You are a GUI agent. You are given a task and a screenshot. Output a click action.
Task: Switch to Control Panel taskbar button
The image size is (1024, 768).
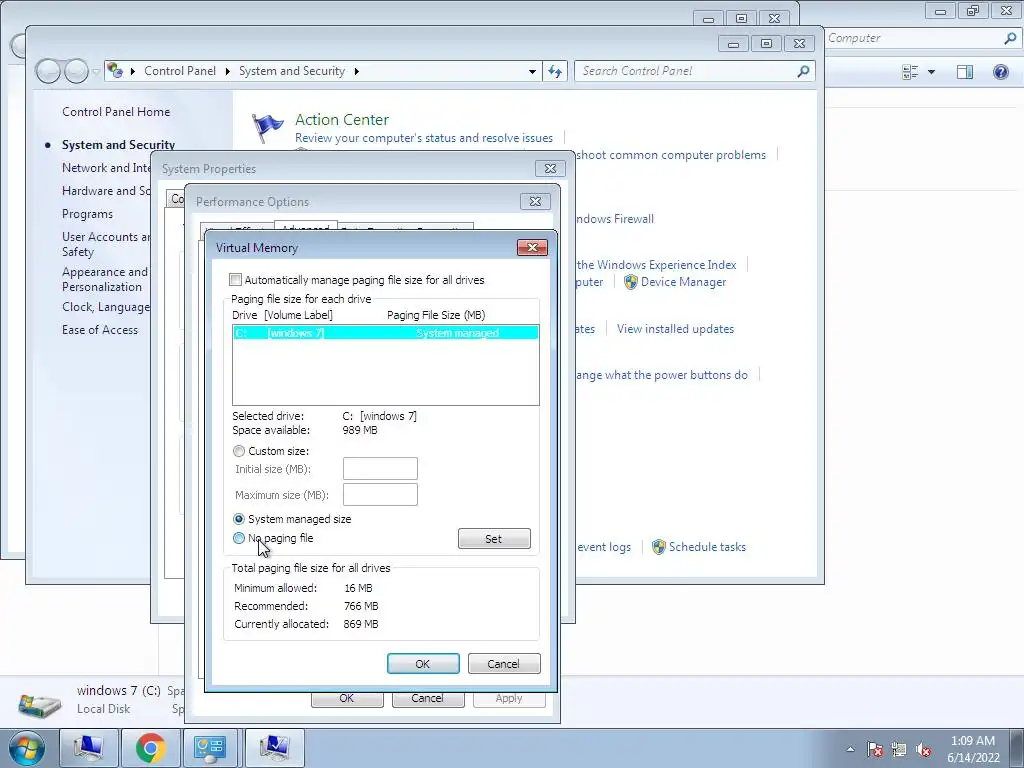pos(210,748)
